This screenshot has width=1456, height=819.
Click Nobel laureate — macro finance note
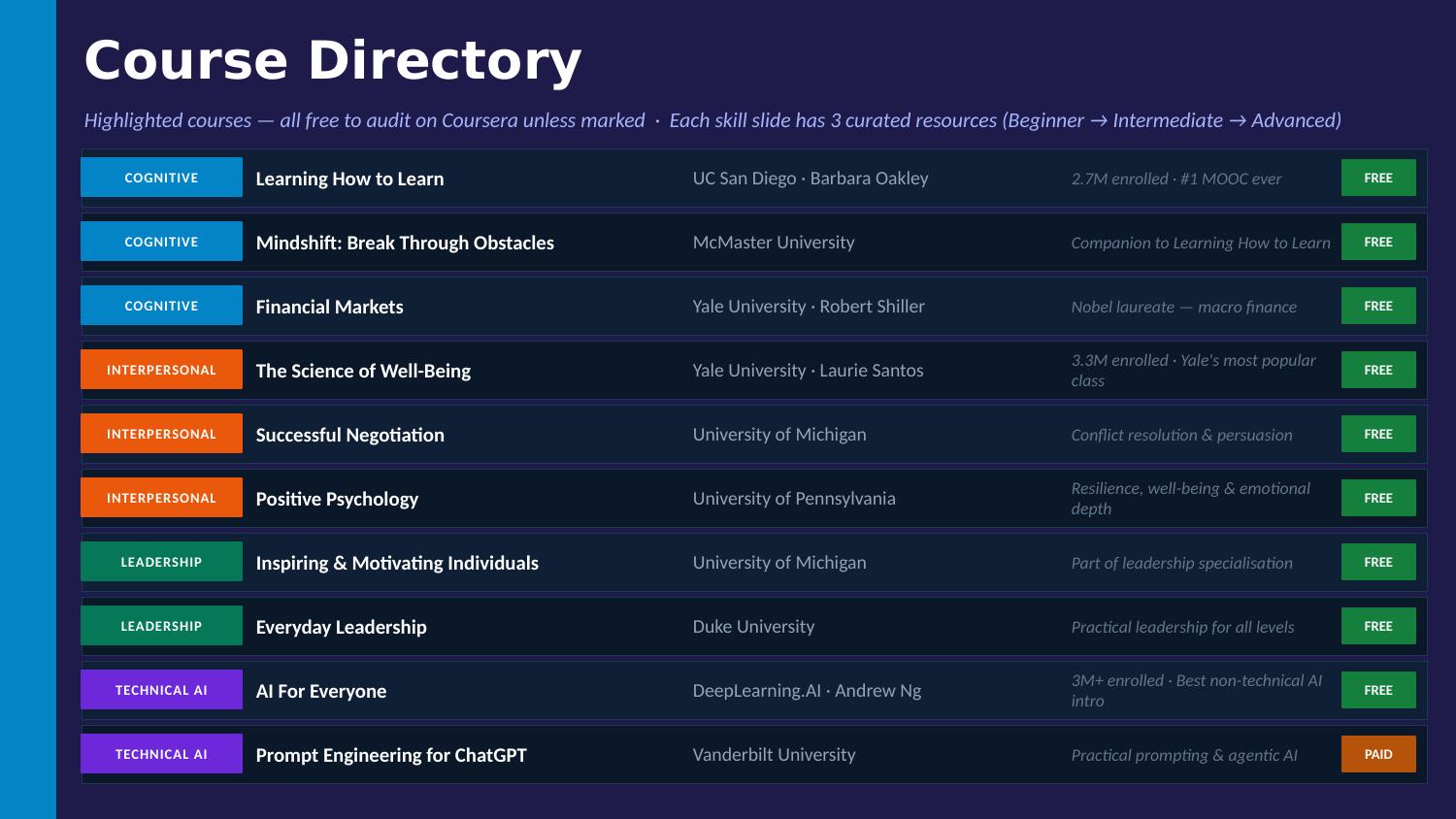click(1184, 307)
